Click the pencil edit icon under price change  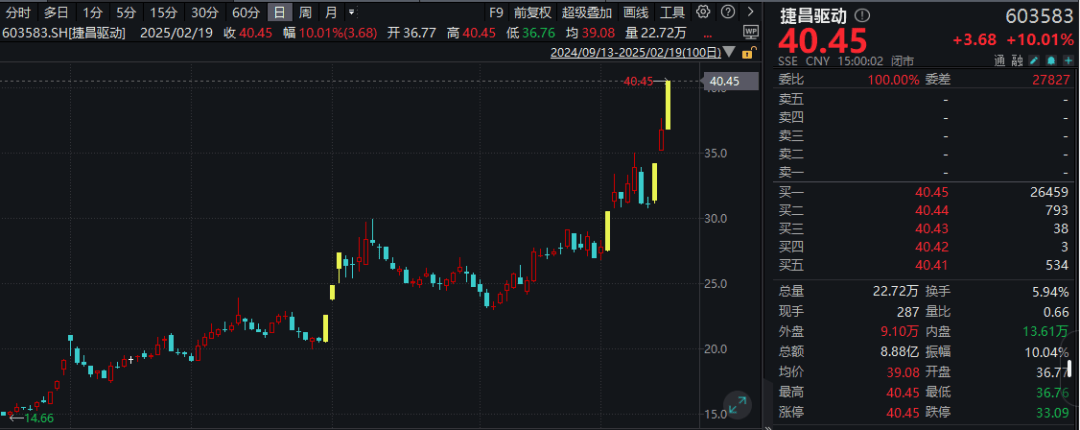coord(1033,61)
